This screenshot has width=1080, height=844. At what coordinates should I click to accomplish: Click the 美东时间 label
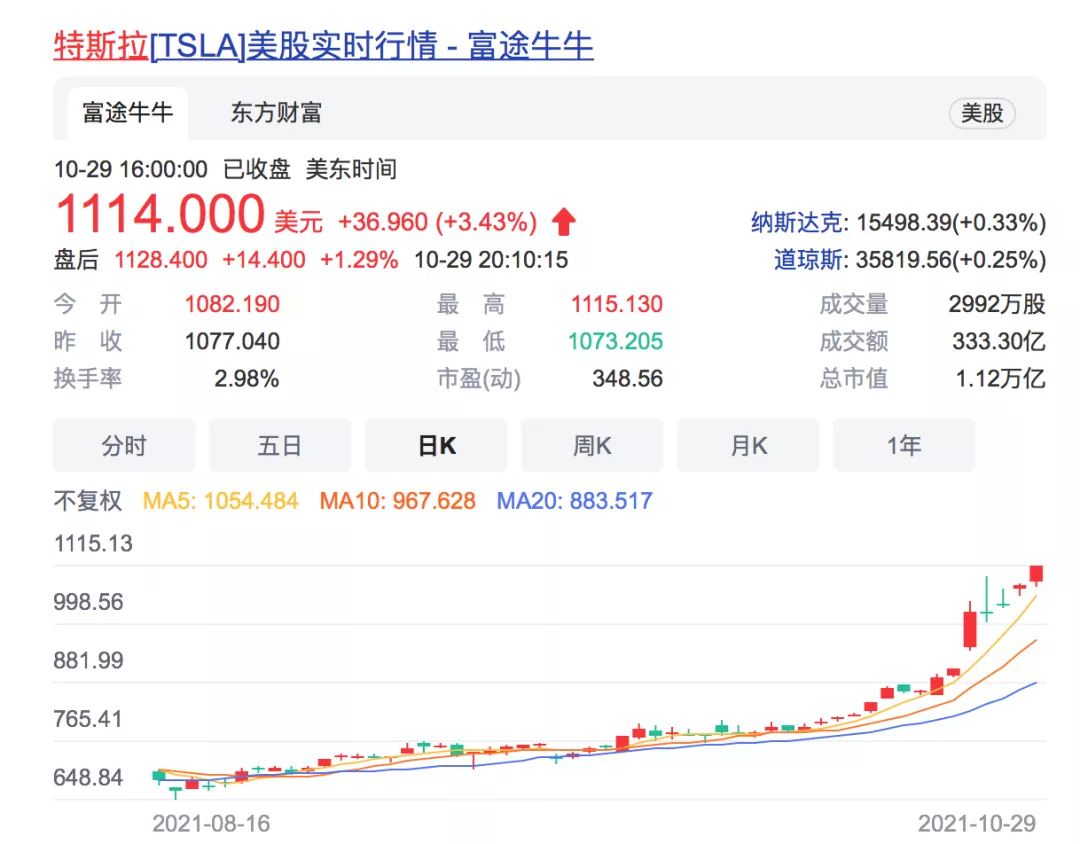point(351,169)
